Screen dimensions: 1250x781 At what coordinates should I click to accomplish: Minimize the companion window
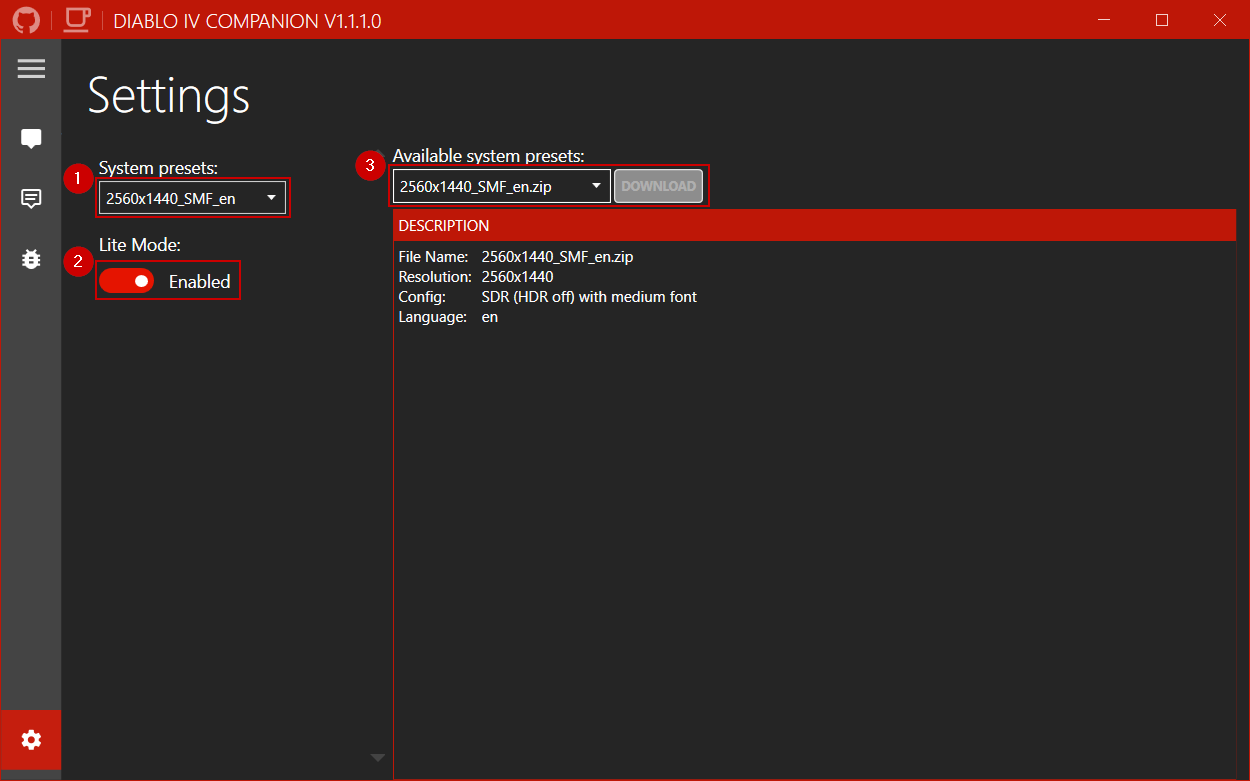click(1105, 20)
